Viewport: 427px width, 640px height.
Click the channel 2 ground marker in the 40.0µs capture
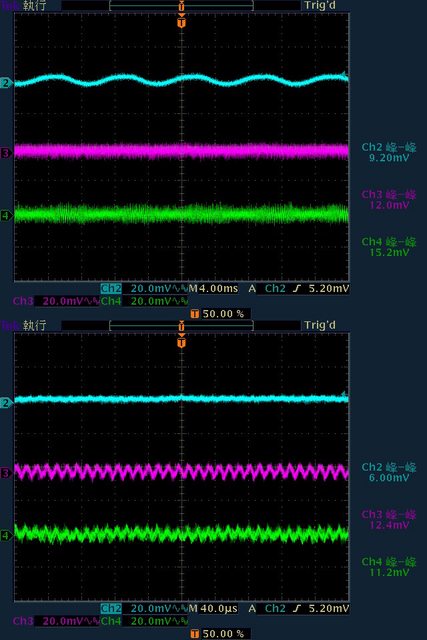(x=6, y=403)
